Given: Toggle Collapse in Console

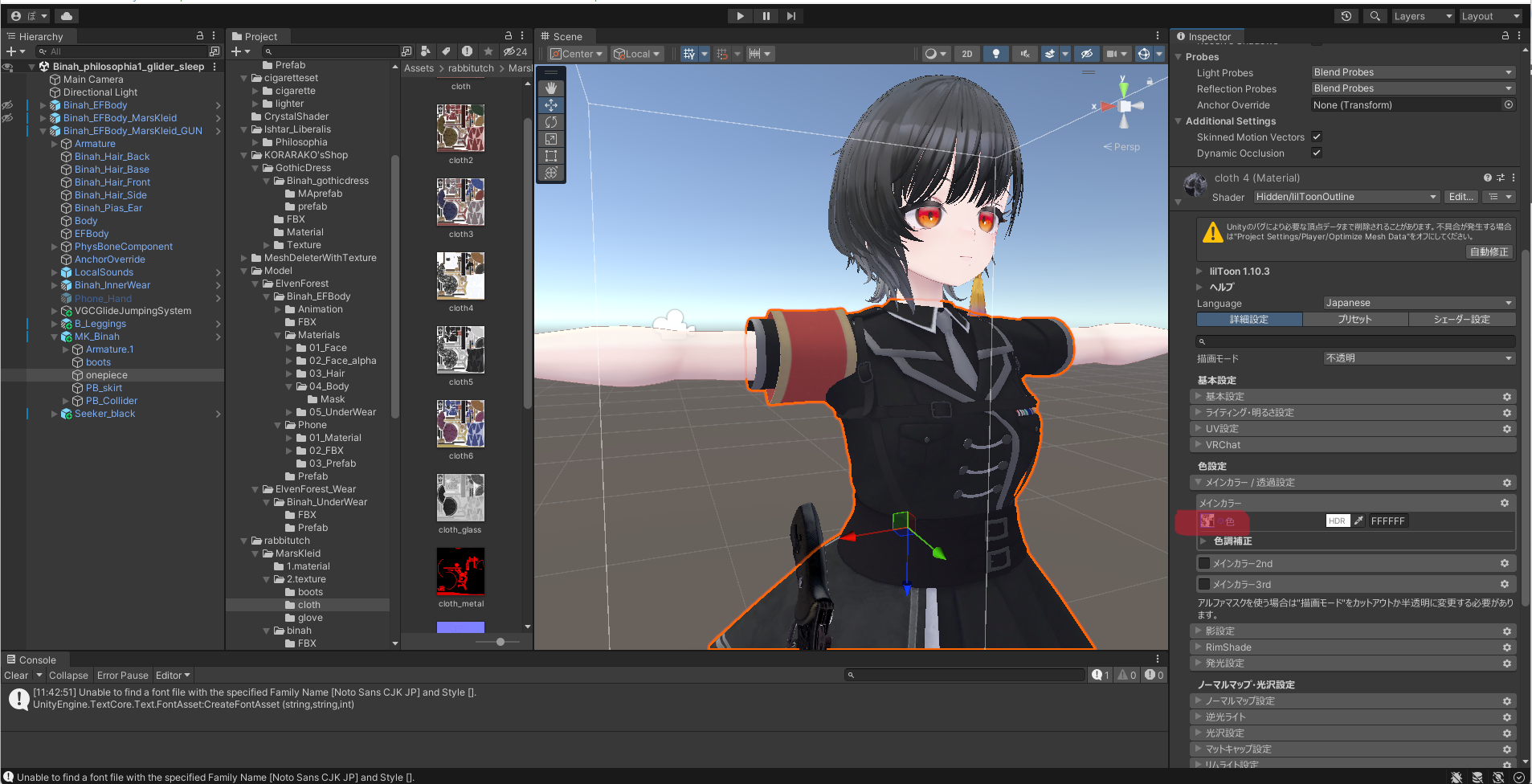Looking at the screenshot, I should click(x=68, y=676).
